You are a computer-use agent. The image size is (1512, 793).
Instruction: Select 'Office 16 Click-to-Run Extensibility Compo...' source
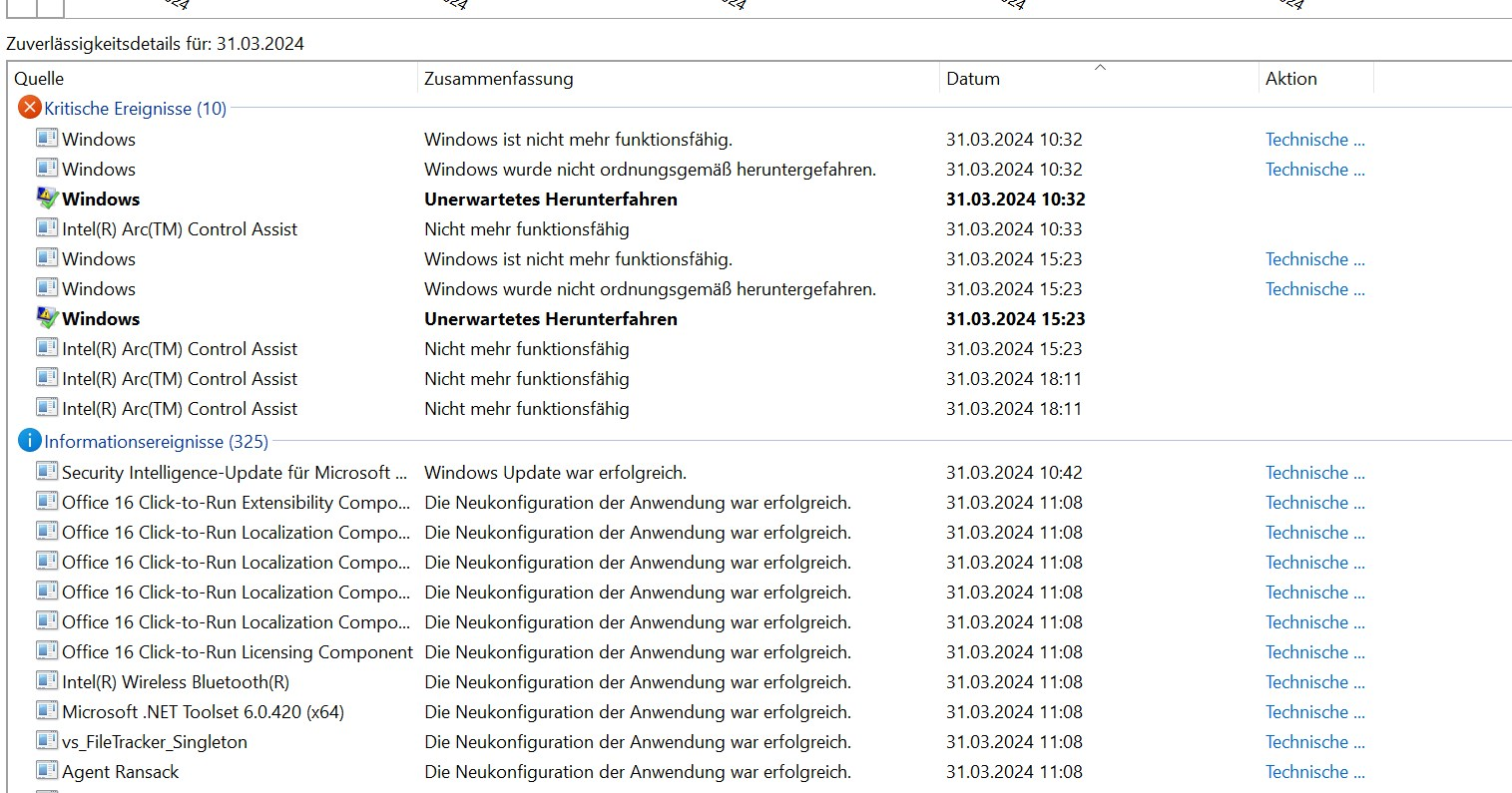point(236,503)
